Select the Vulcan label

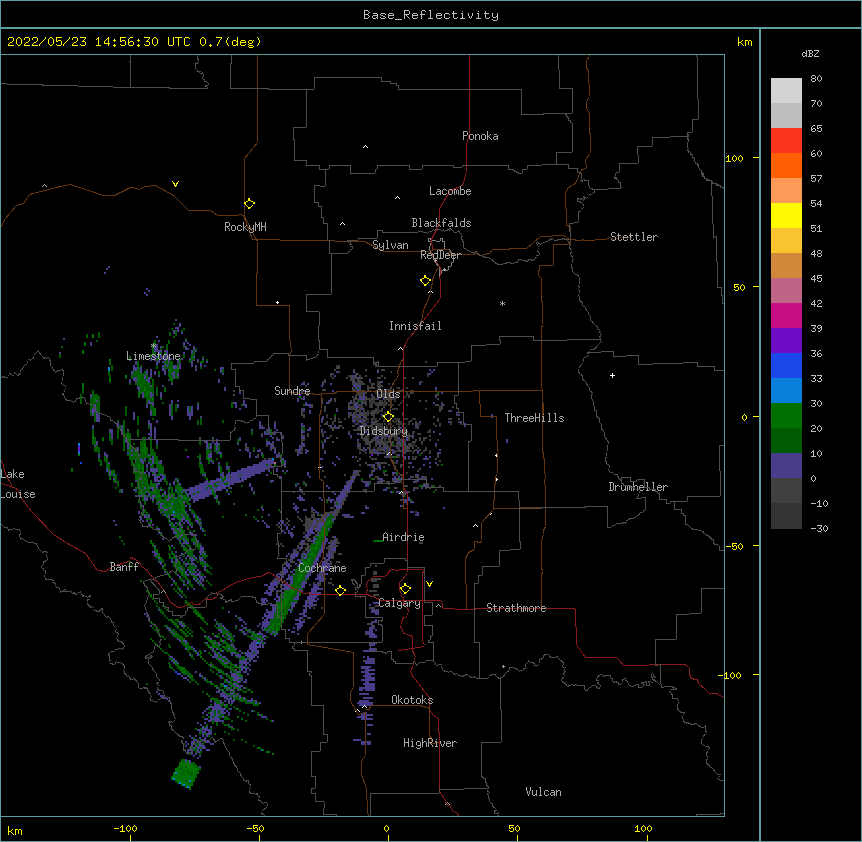543,792
